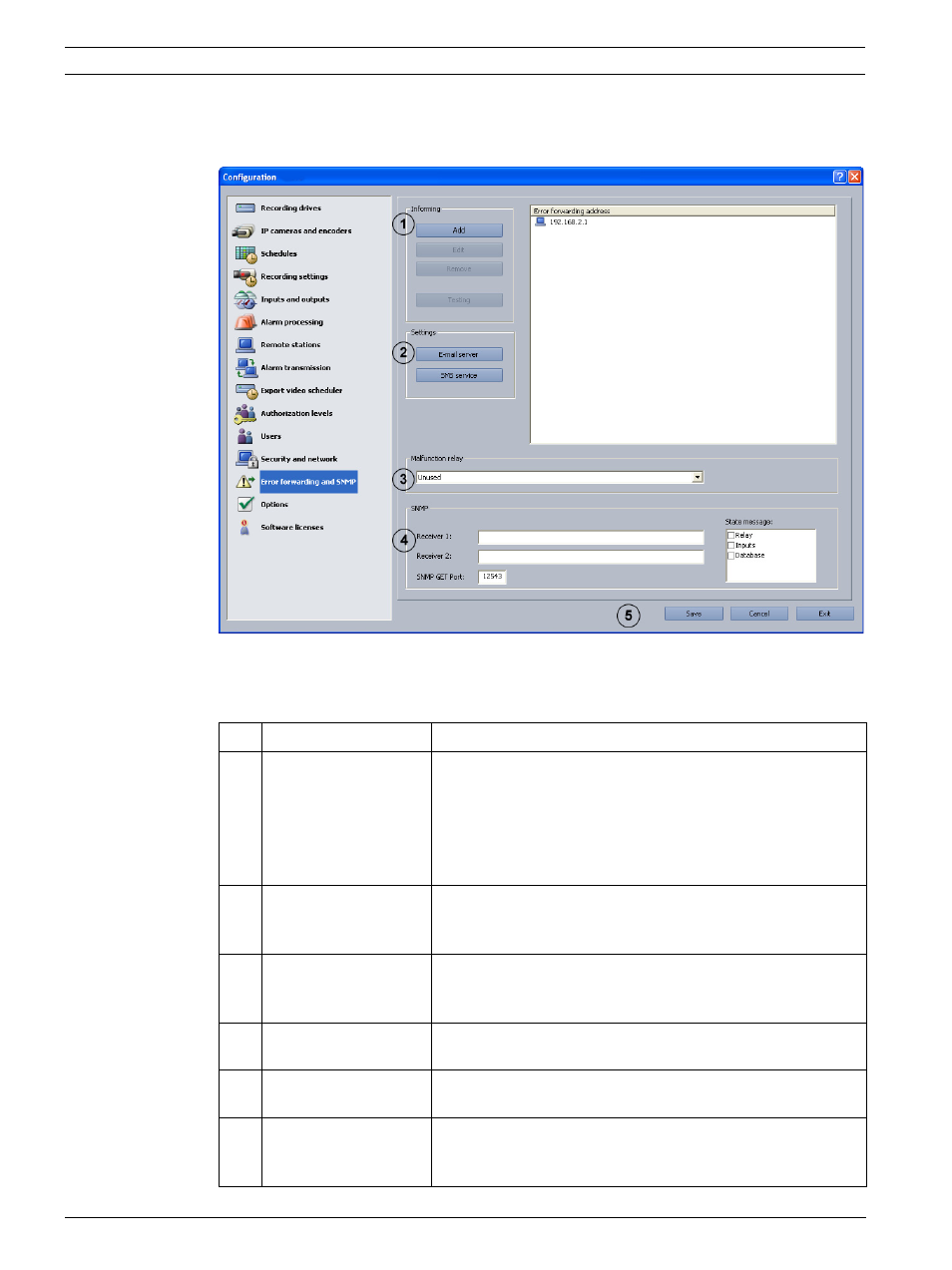Open the Security and network section
Image resolution: width=952 pixels, height=1270 pixels.
pos(298,459)
